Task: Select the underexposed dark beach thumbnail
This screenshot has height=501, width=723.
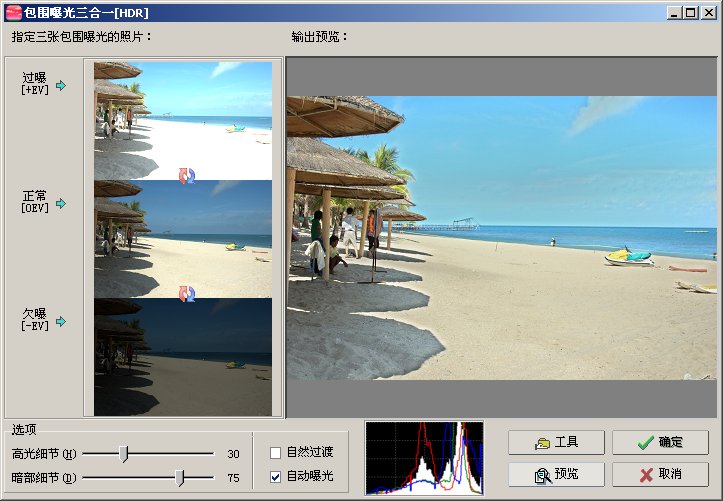Action: point(183,357)
